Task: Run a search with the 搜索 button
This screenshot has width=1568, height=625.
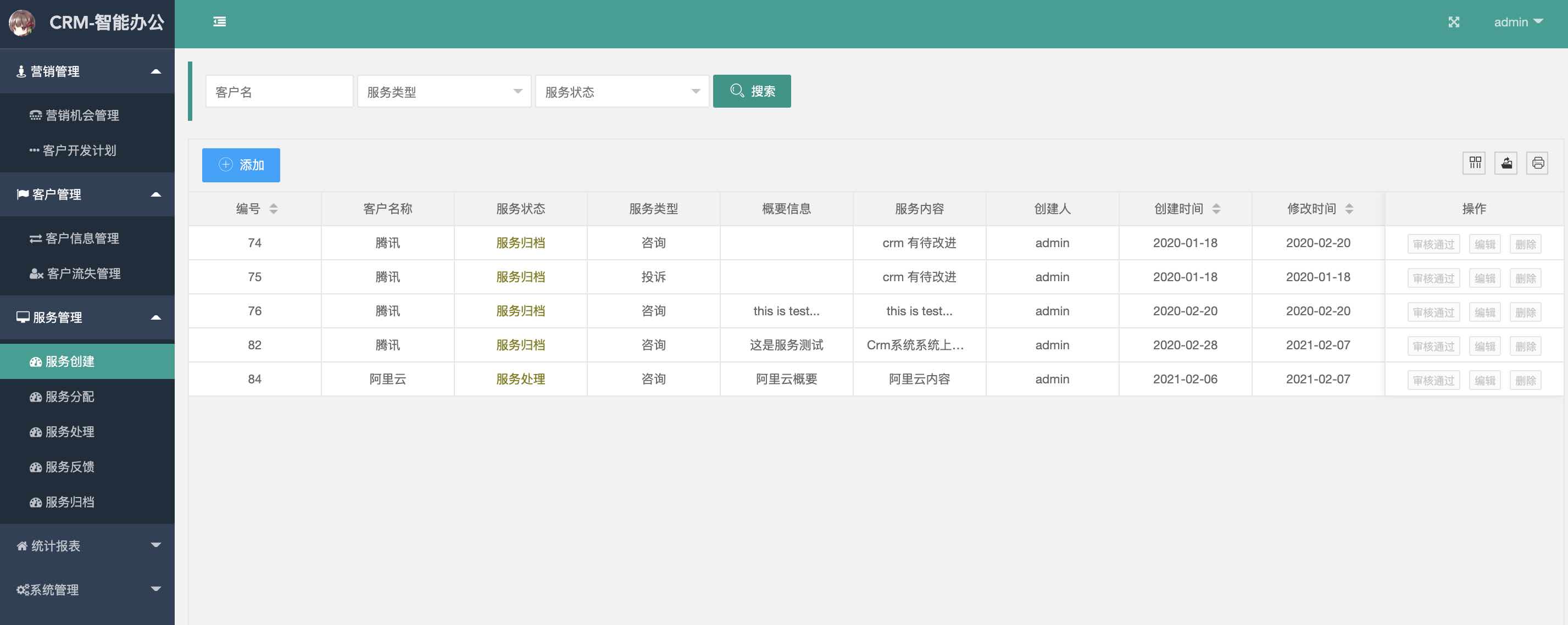Action: click(752, 91)
